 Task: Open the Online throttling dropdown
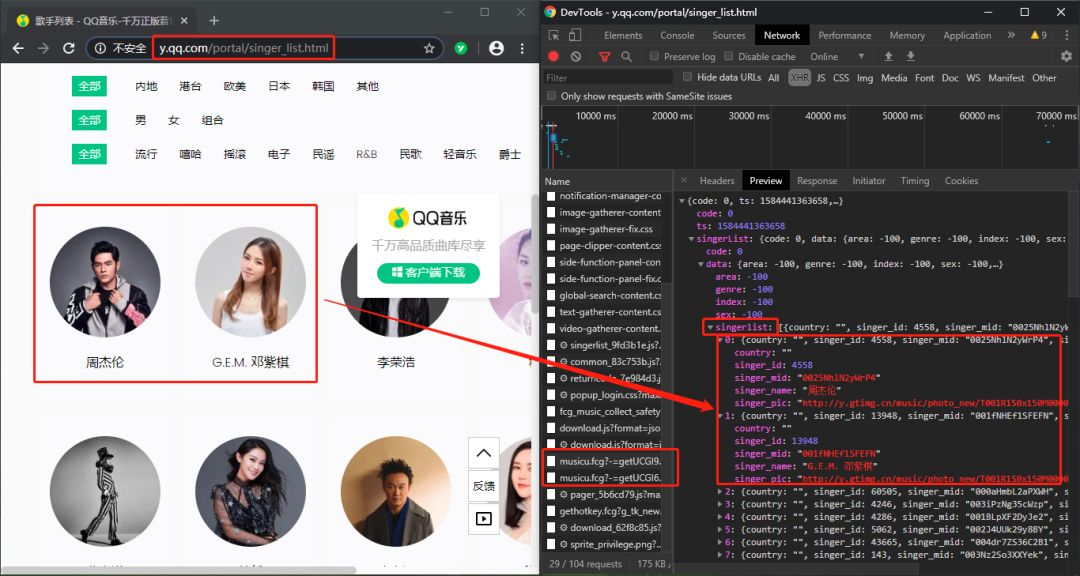tap(837, 56)
